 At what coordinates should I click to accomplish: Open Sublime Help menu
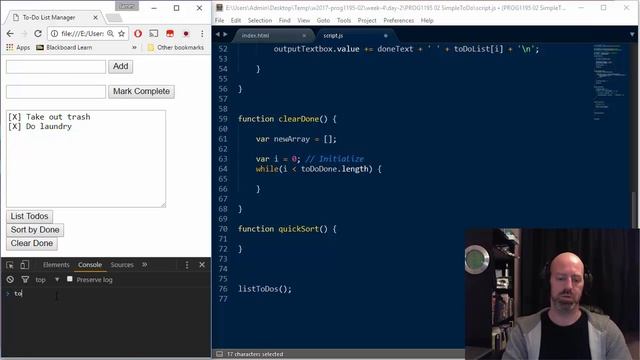(x=427, y=20)
